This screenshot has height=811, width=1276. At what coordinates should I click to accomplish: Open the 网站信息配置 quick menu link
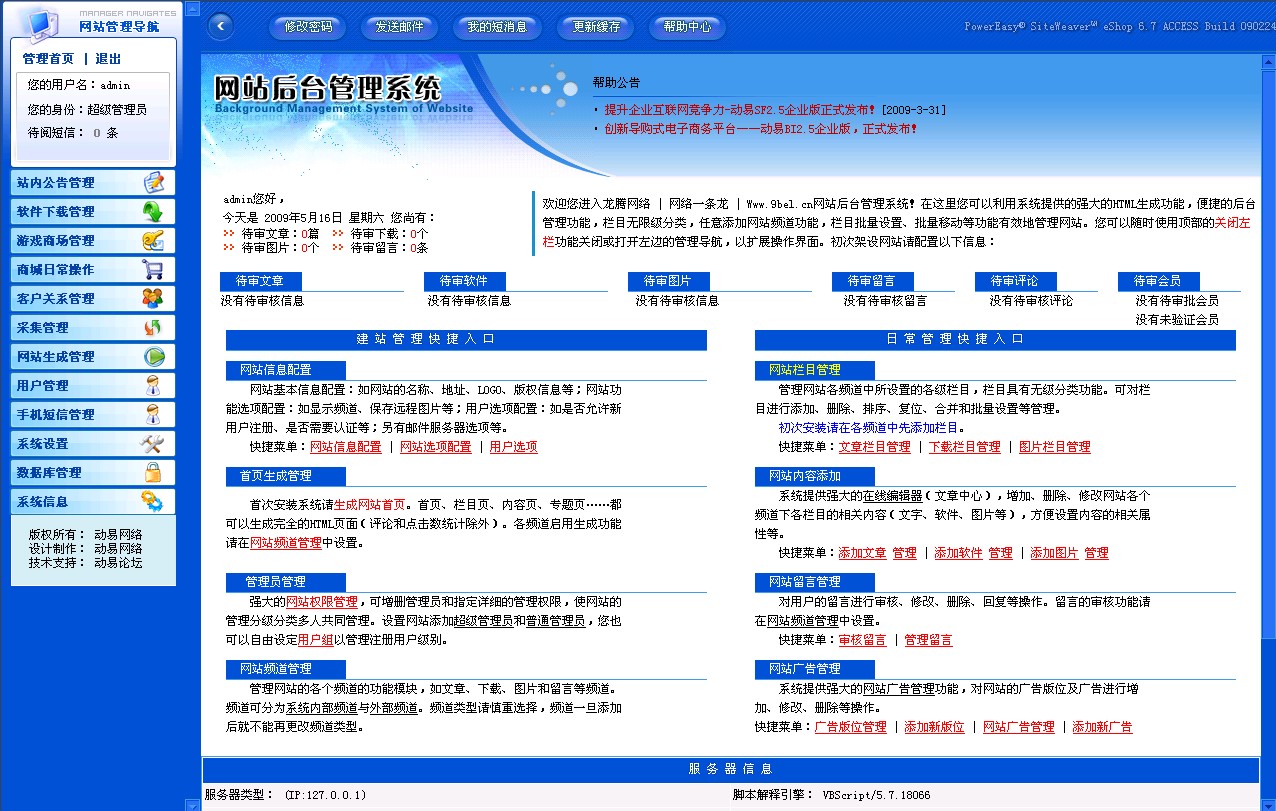pos(345,447)
